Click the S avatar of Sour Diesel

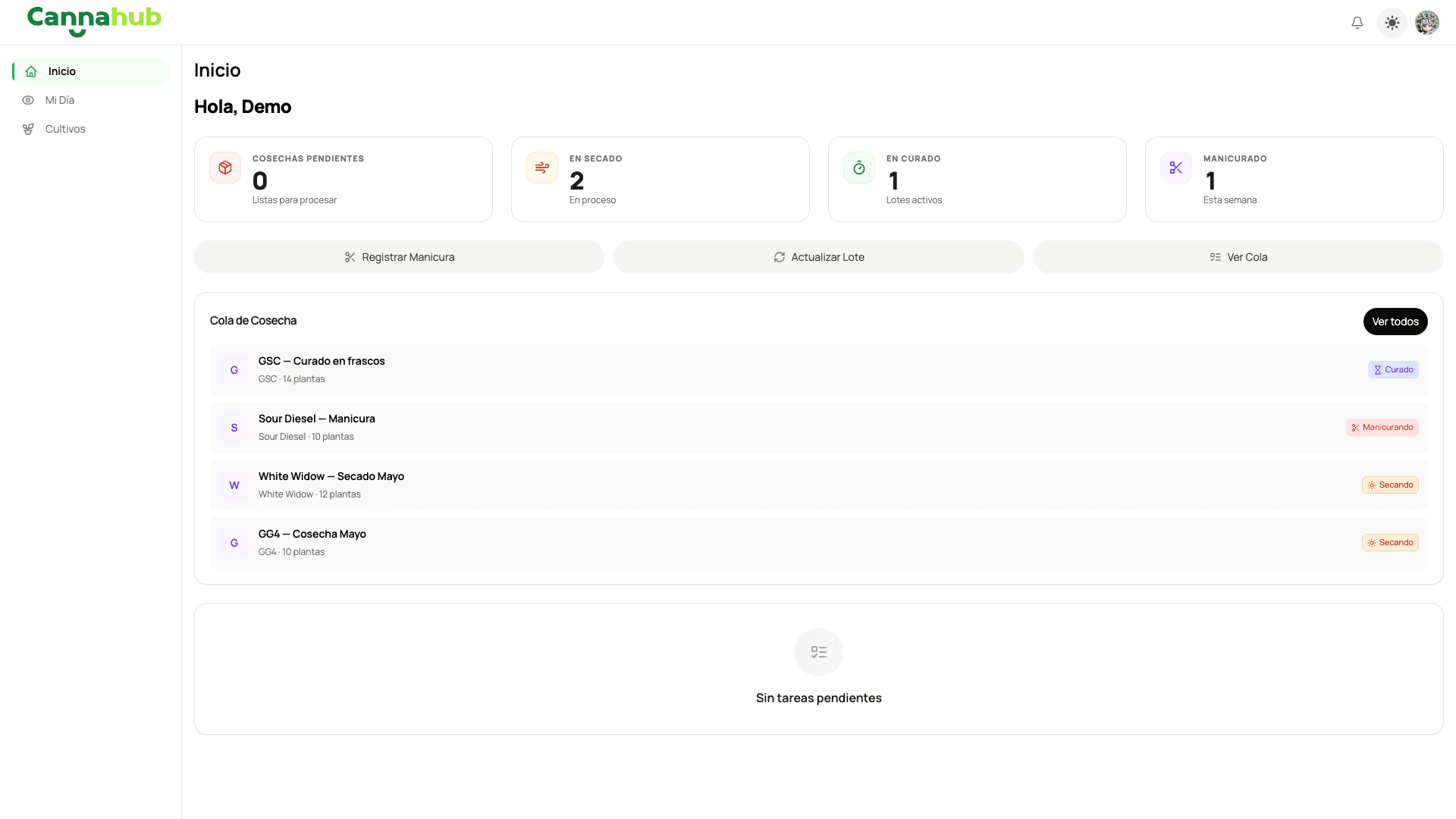click(234, 428)
